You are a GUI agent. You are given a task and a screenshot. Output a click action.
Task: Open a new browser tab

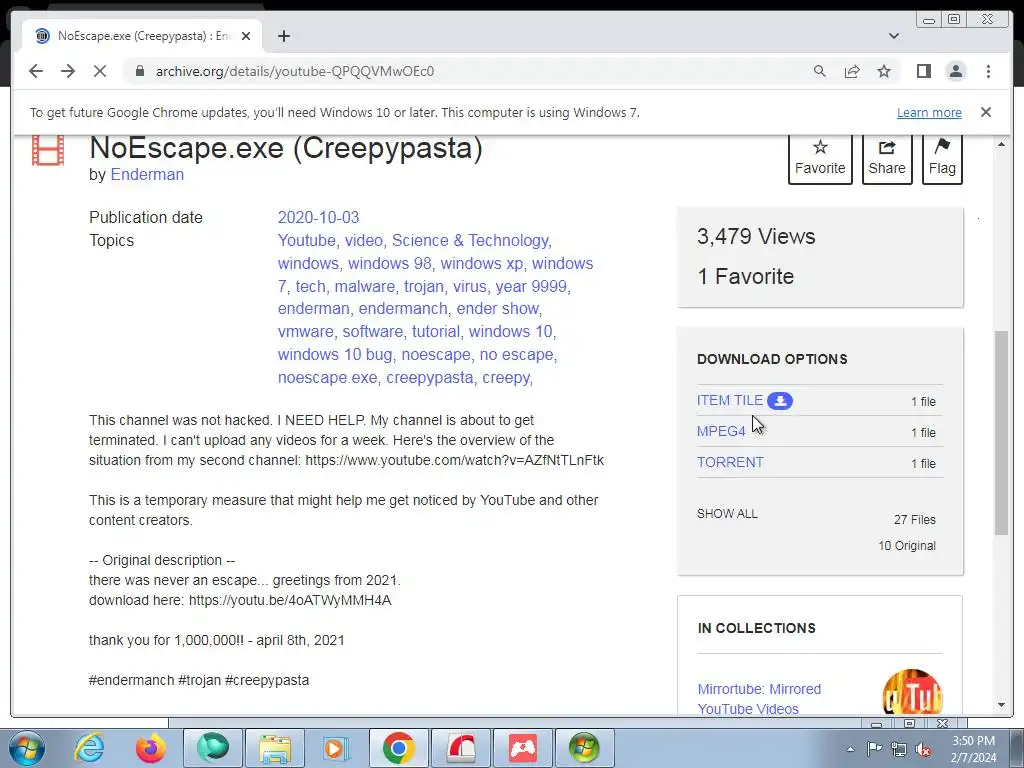283,36
